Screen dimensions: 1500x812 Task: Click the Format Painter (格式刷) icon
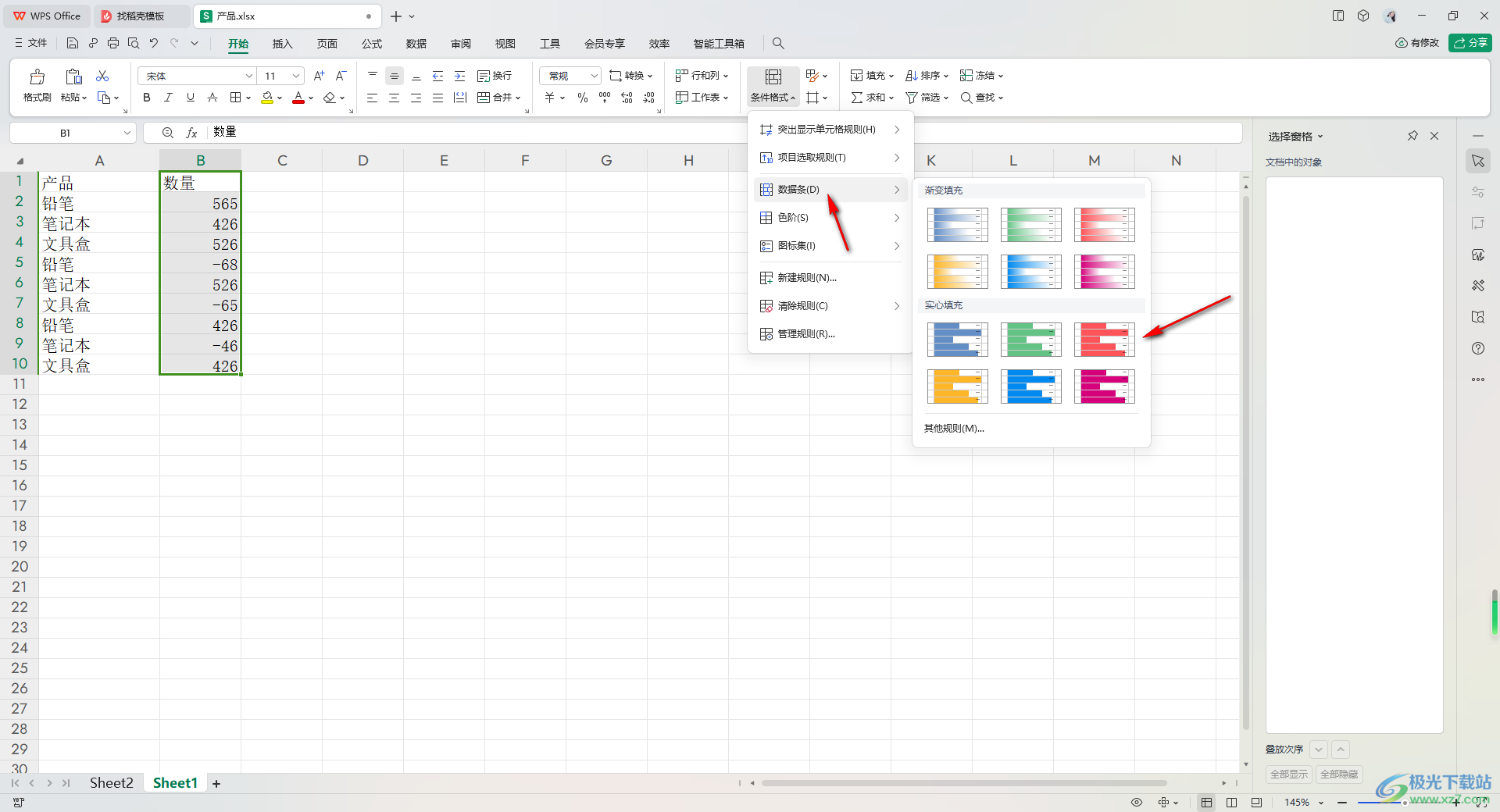point(37,77)
